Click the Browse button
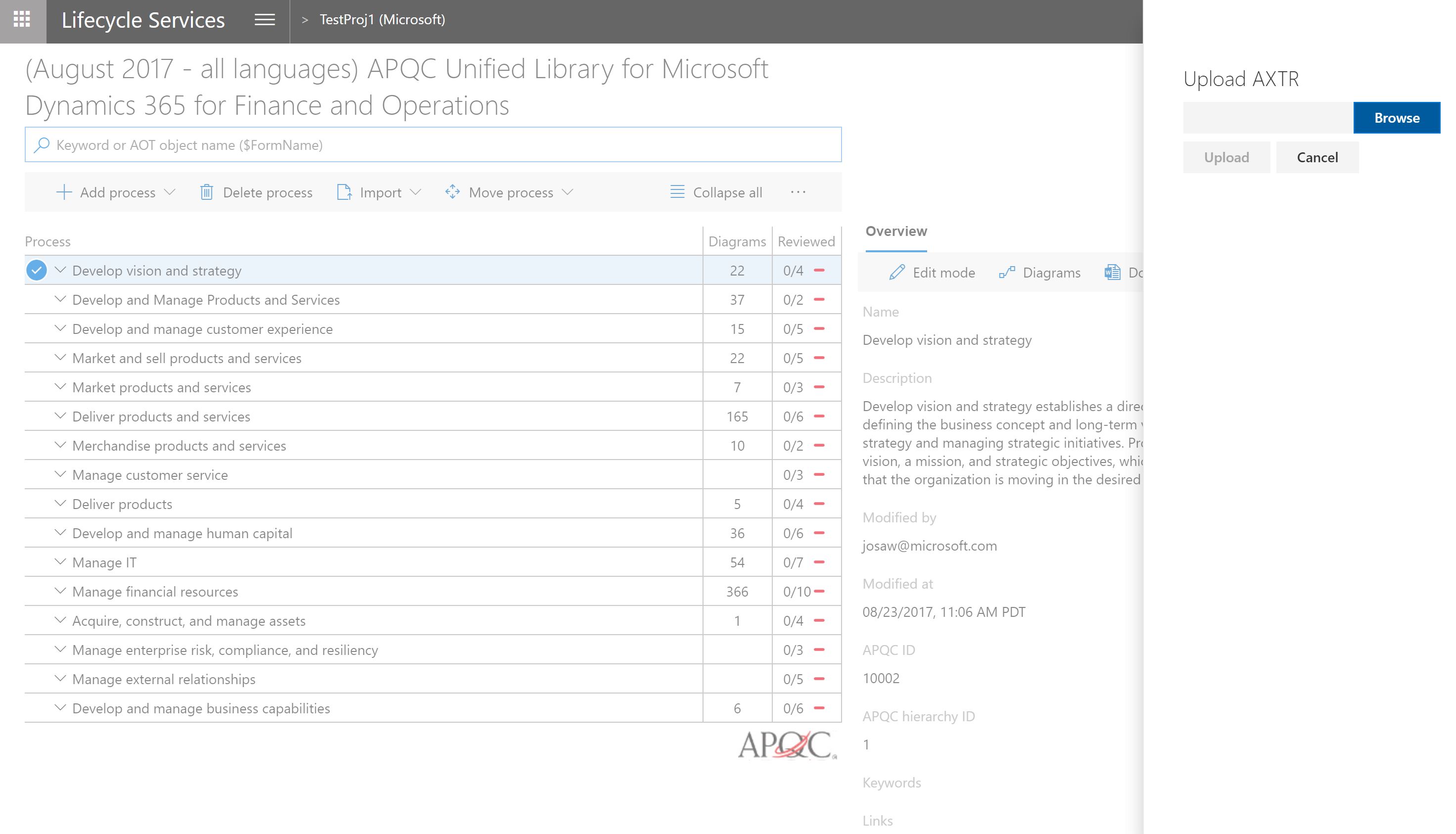 click(x=1397, y=118)
